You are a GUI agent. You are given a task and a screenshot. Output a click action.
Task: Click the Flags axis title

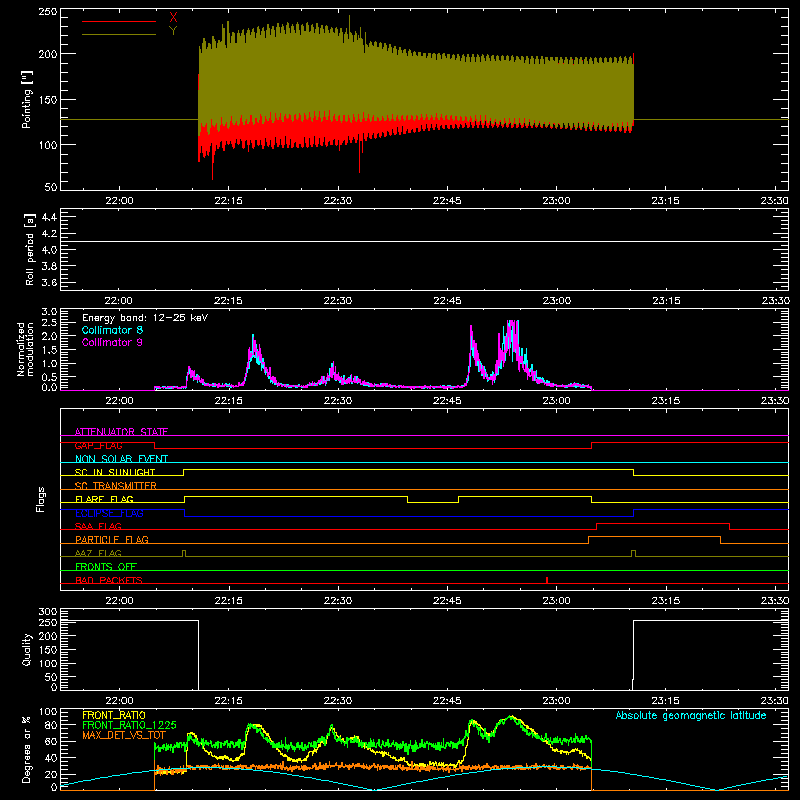pos(41,499)
